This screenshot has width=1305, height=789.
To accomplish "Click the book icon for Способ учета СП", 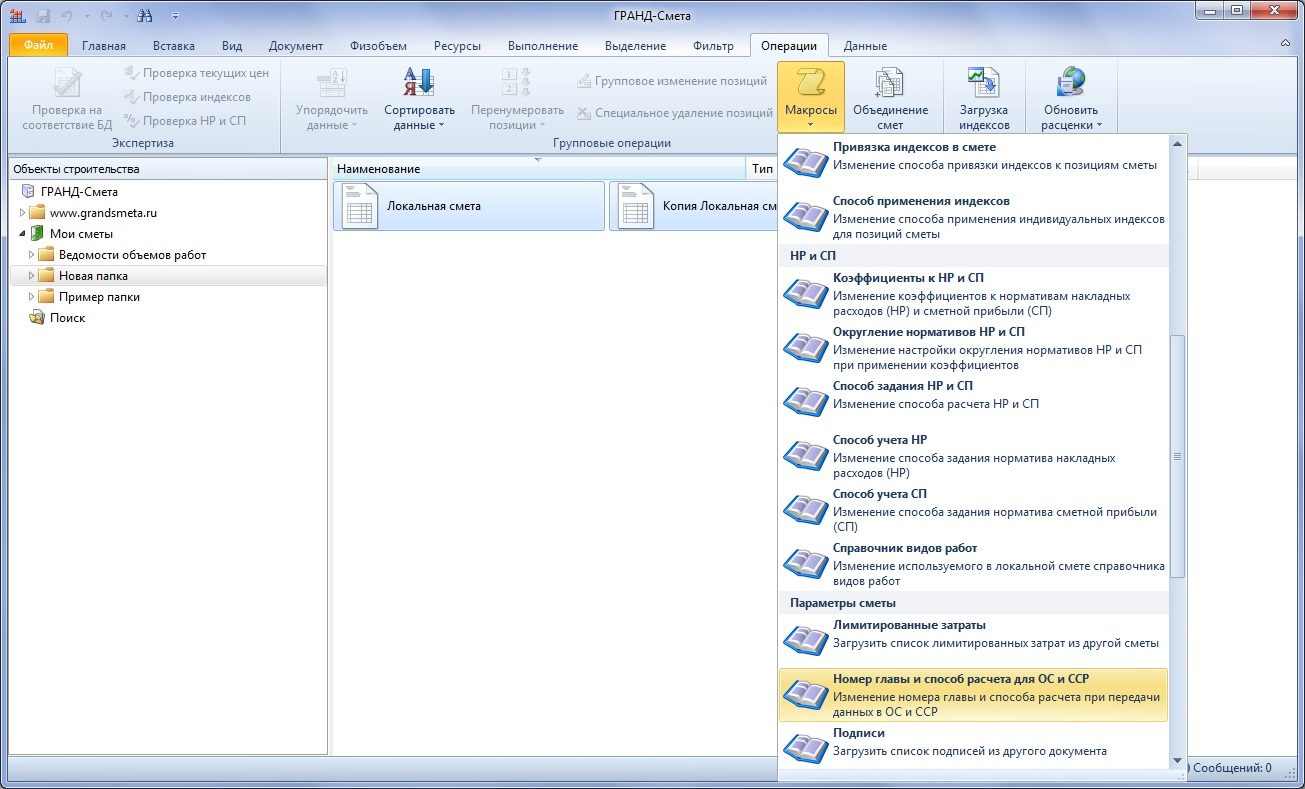I will point(804,508).
